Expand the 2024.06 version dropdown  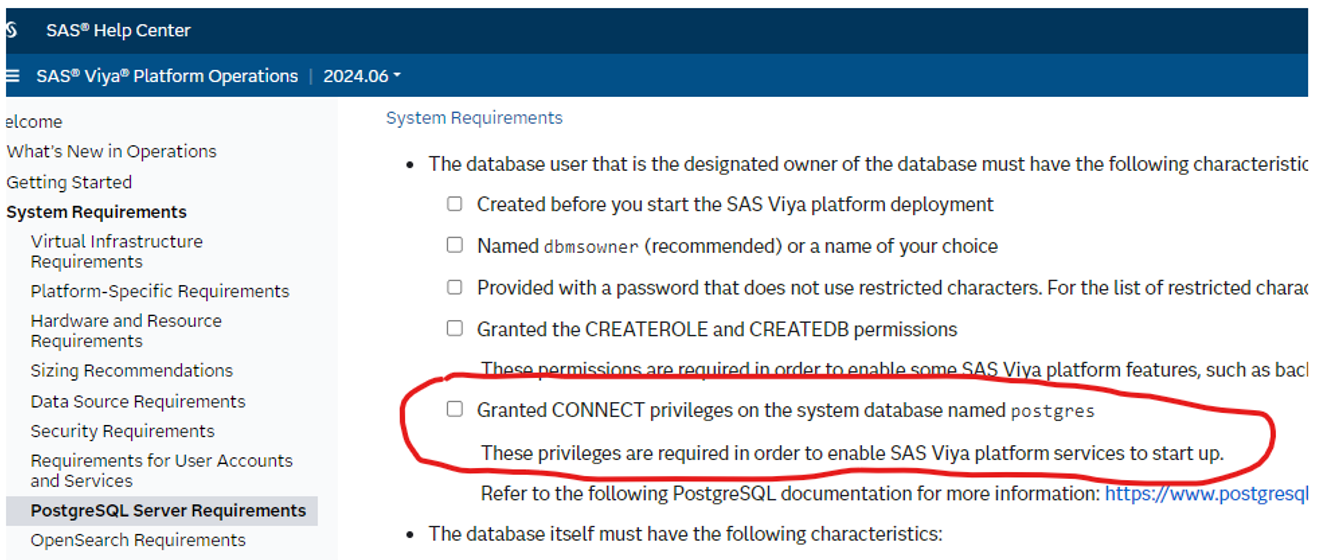tap(361, 76)
